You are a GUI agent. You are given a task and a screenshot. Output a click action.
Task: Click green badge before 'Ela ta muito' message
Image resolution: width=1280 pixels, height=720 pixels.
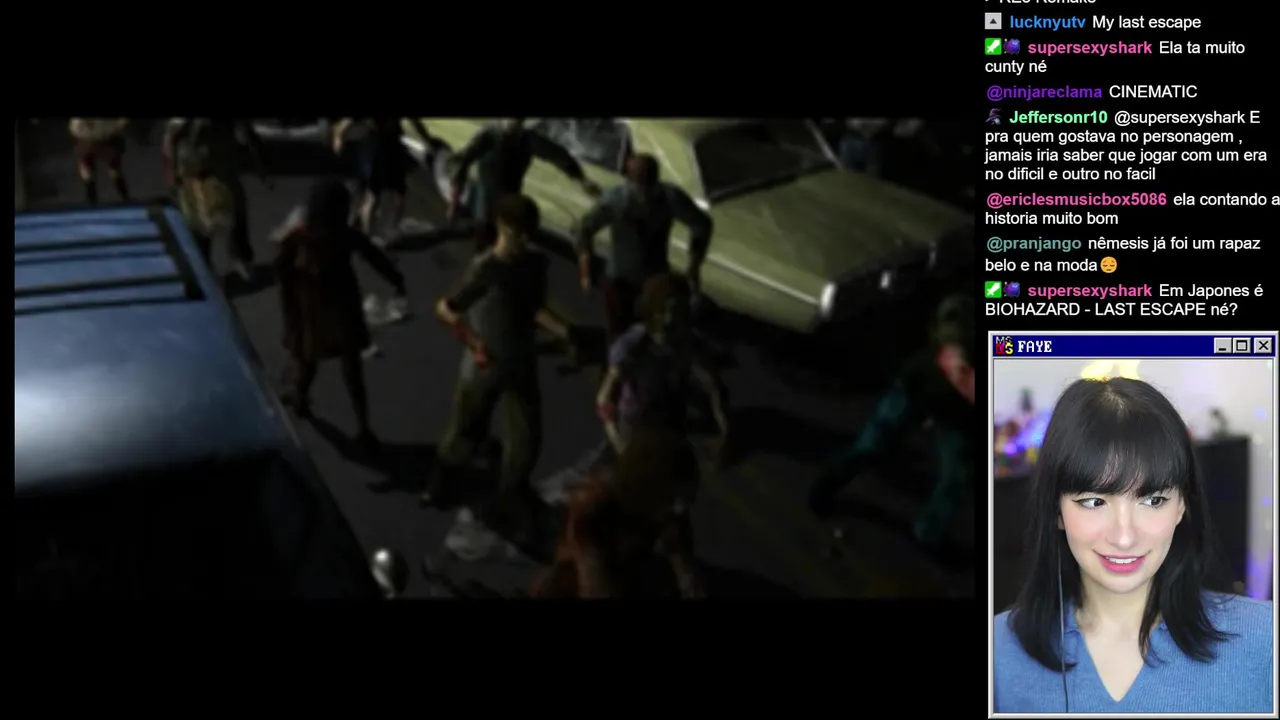pyautogui.click(x=993, y=47)
